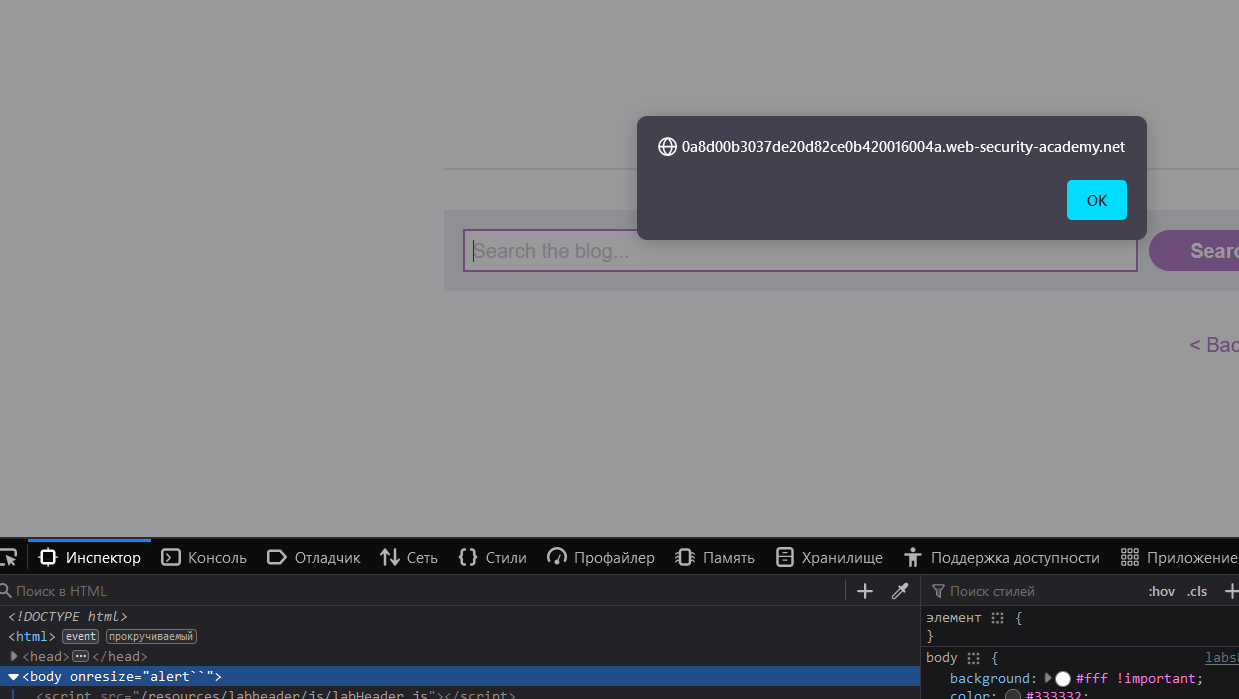Open the Память tab
Image resolution: width=1239 pixels, height=699 pixels.
click(x=715, y=557)
